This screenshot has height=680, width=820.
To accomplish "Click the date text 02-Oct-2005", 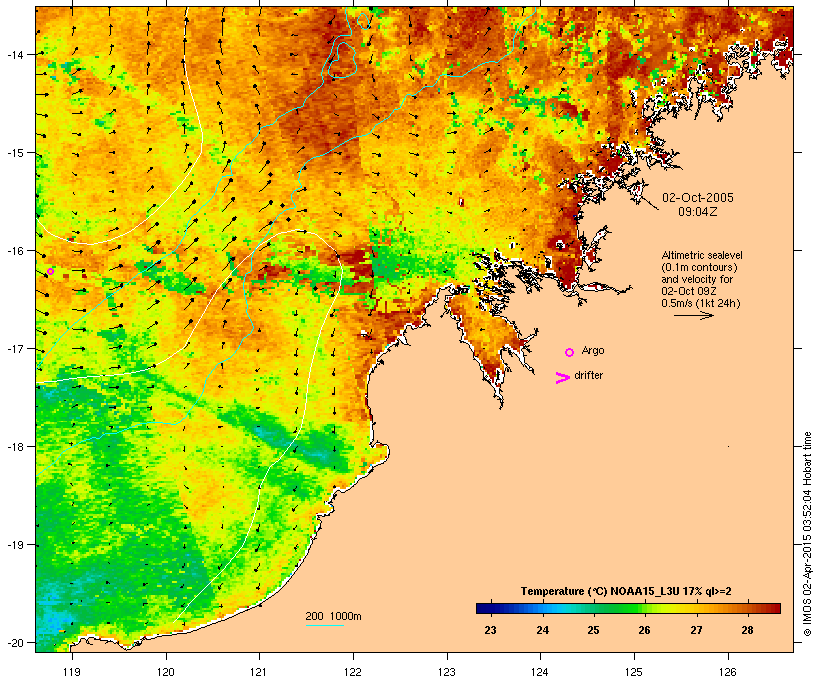I will (x=698, y=198).
